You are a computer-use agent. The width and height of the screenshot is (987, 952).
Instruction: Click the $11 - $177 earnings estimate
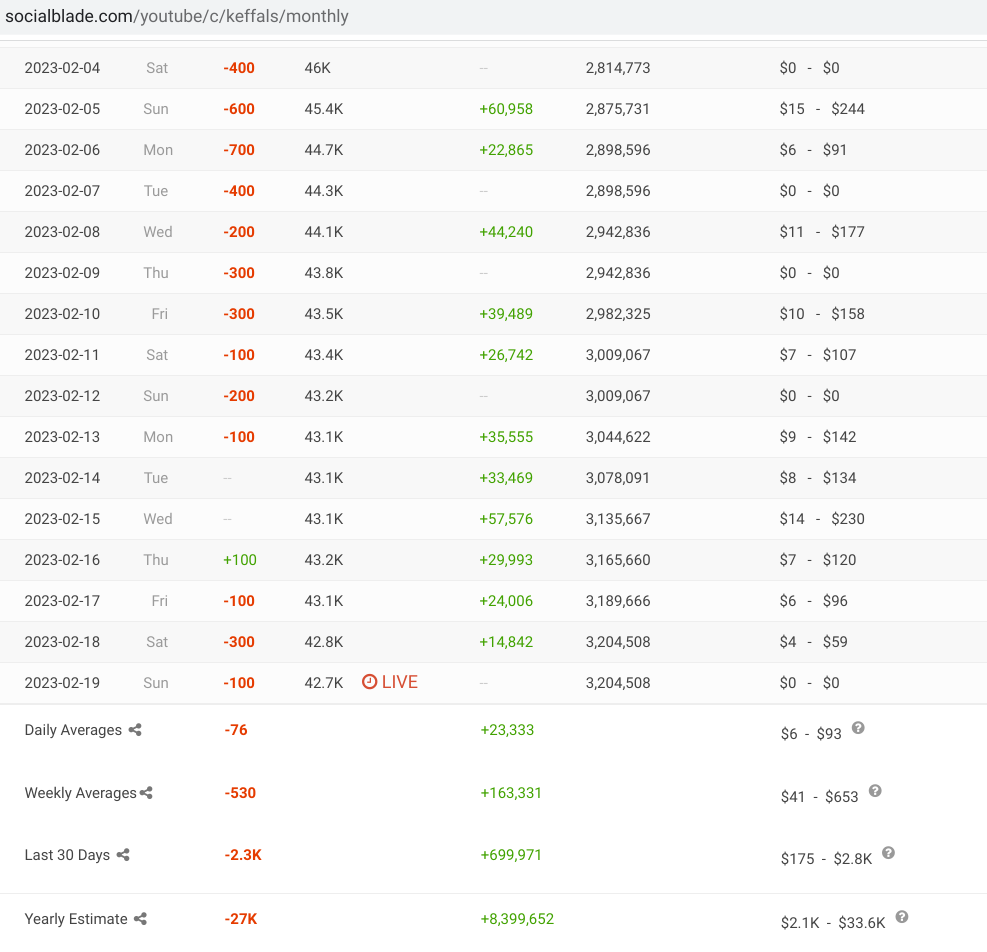(x=821, y=232)
